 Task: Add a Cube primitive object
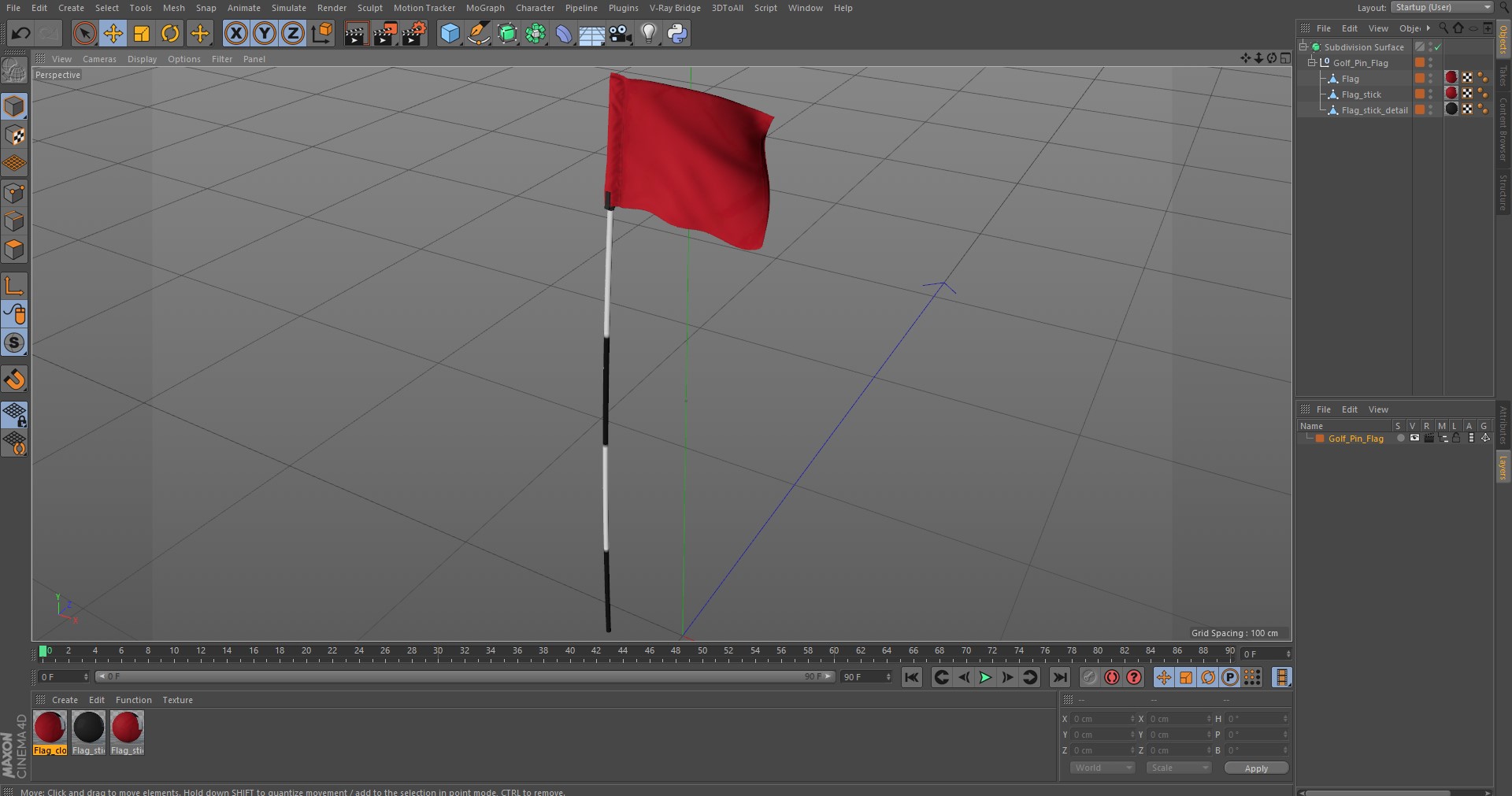point(450,33)
